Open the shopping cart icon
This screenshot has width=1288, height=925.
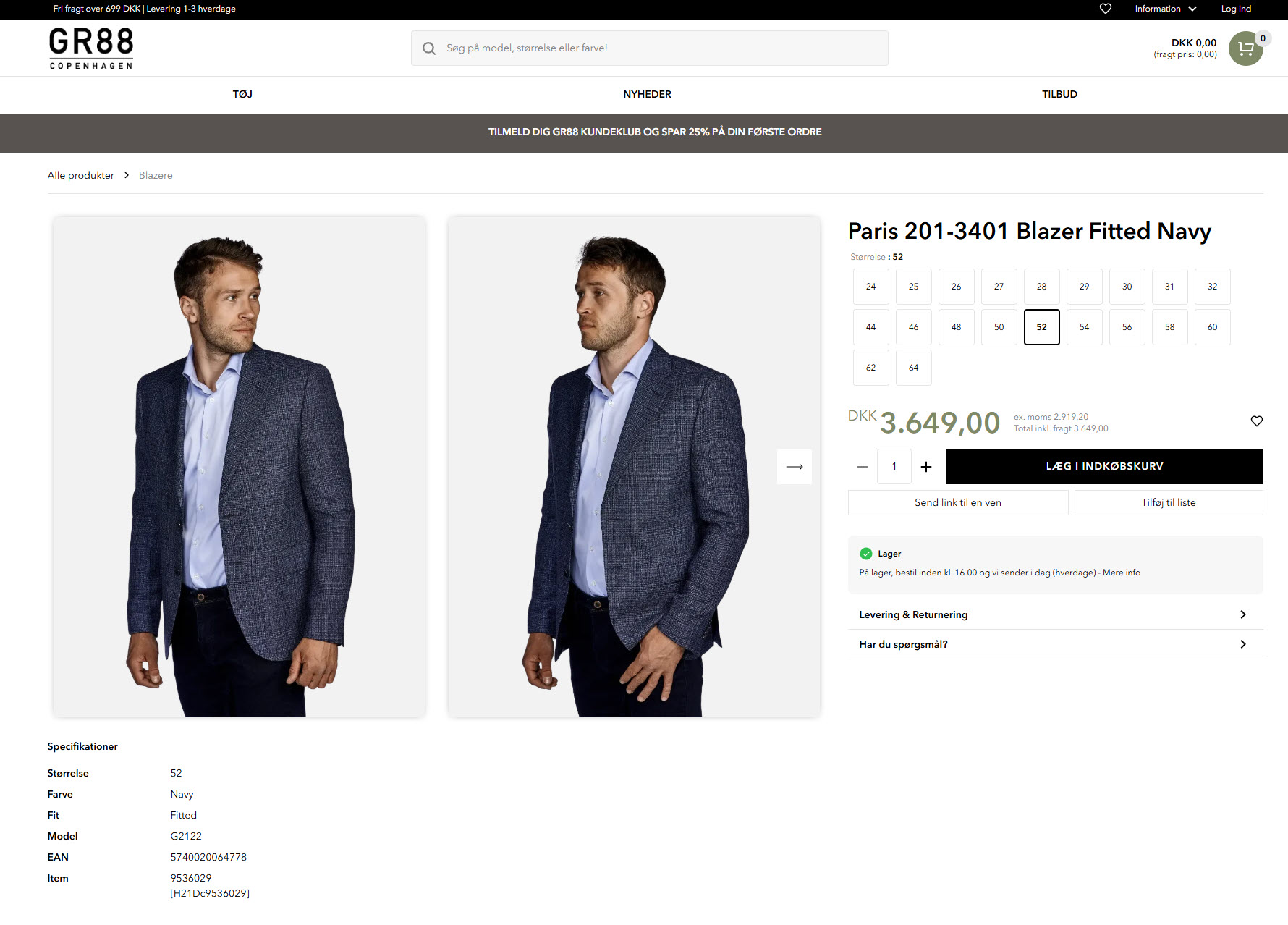pyautogui.click(x=1245, y=48)
